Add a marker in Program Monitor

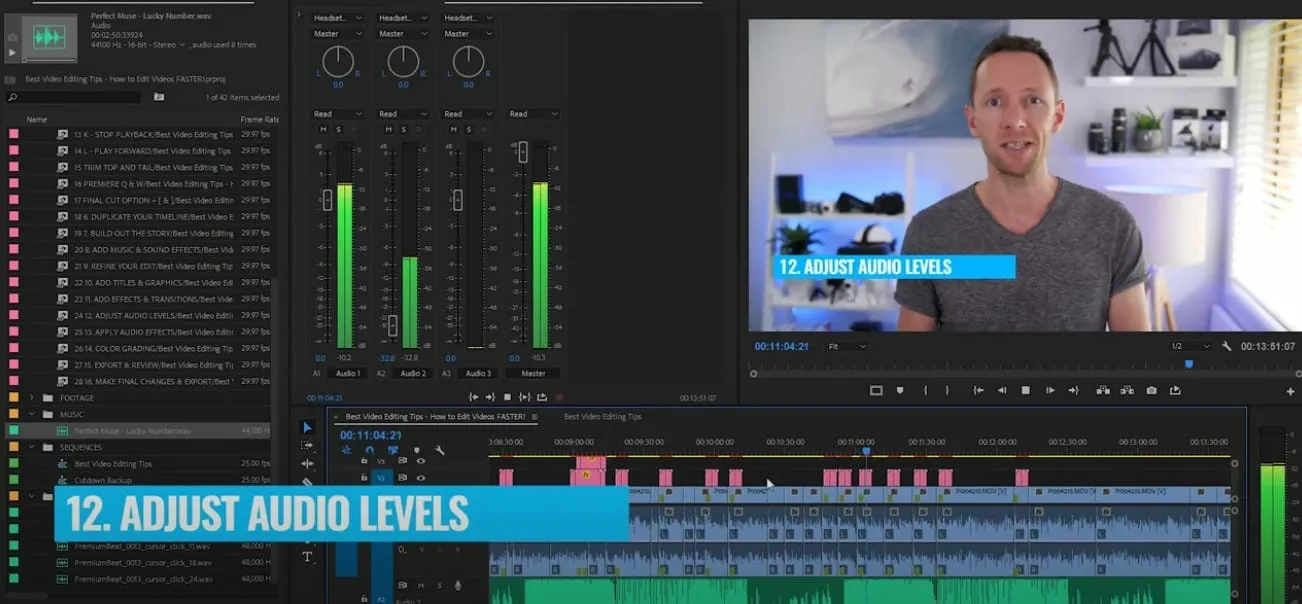(900, 390)
